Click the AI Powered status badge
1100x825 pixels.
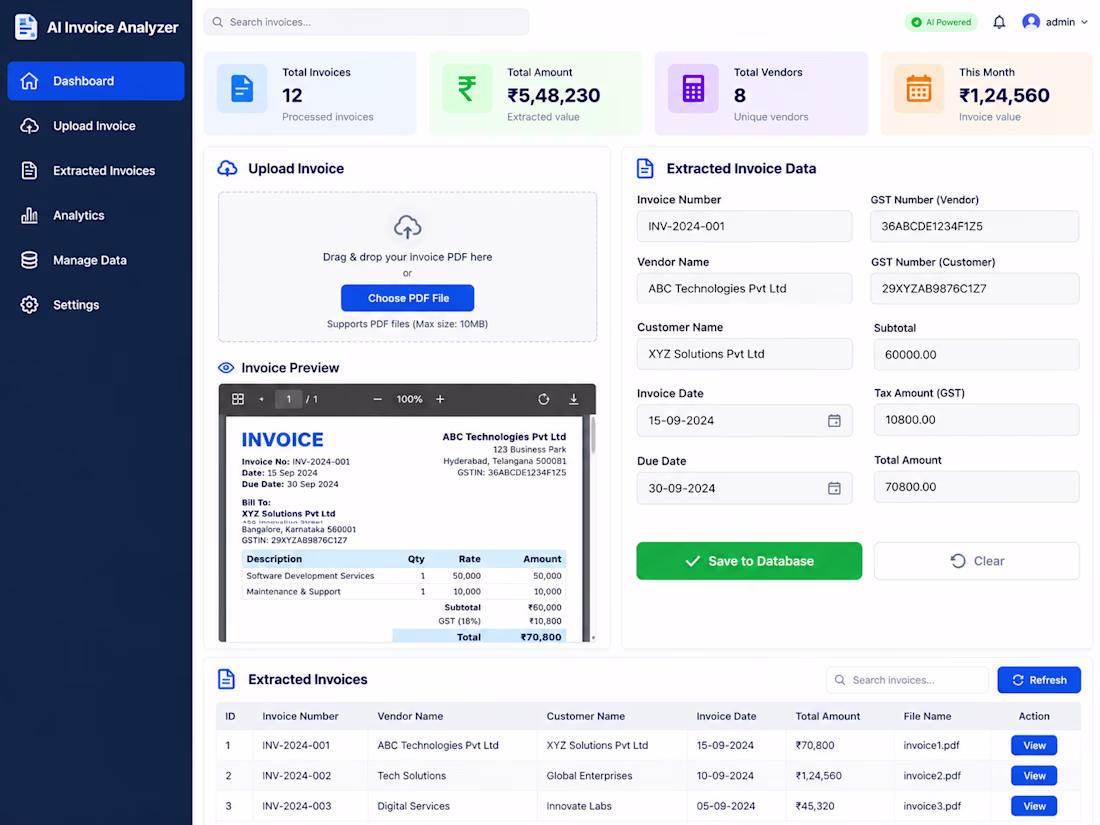[941, 22]
